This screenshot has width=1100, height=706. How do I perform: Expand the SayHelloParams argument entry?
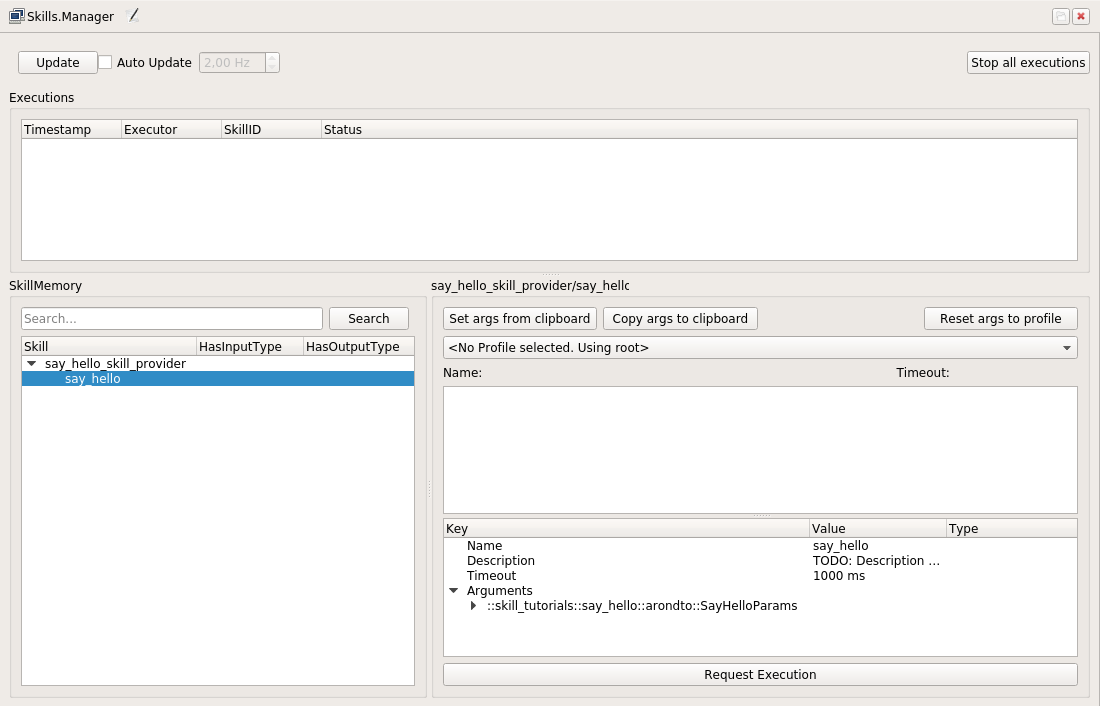pyautogui.click(x=473, y=605)
